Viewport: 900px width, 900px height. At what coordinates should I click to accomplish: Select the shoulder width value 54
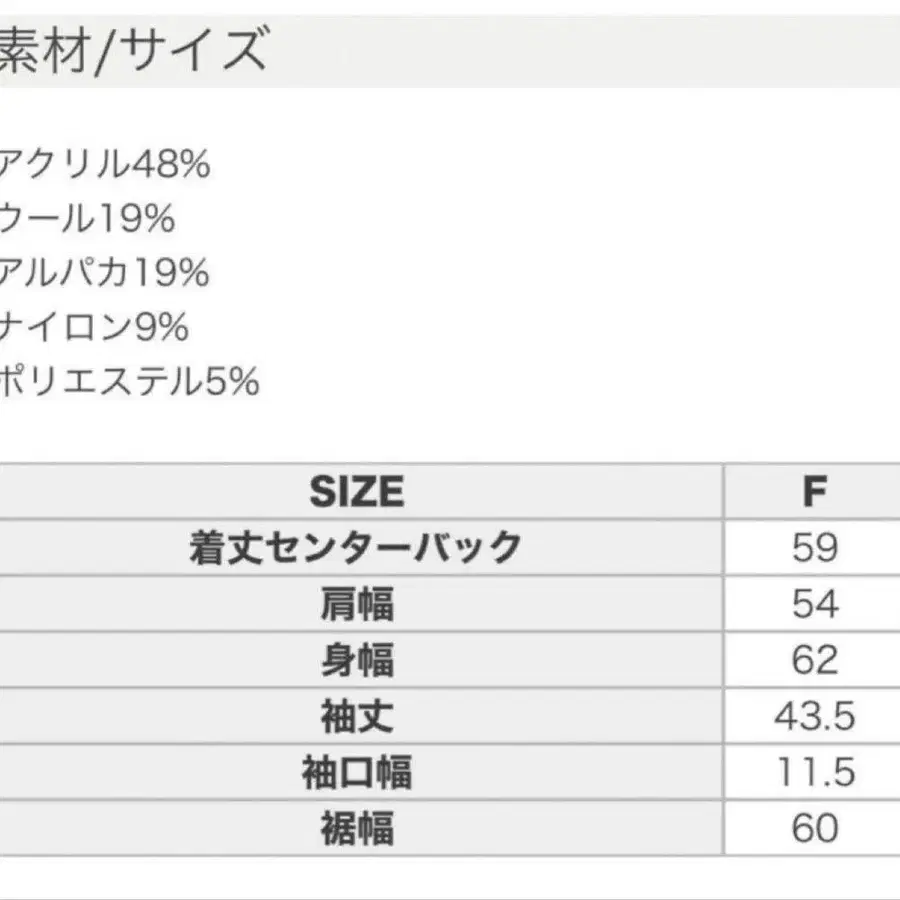[814, 604]
